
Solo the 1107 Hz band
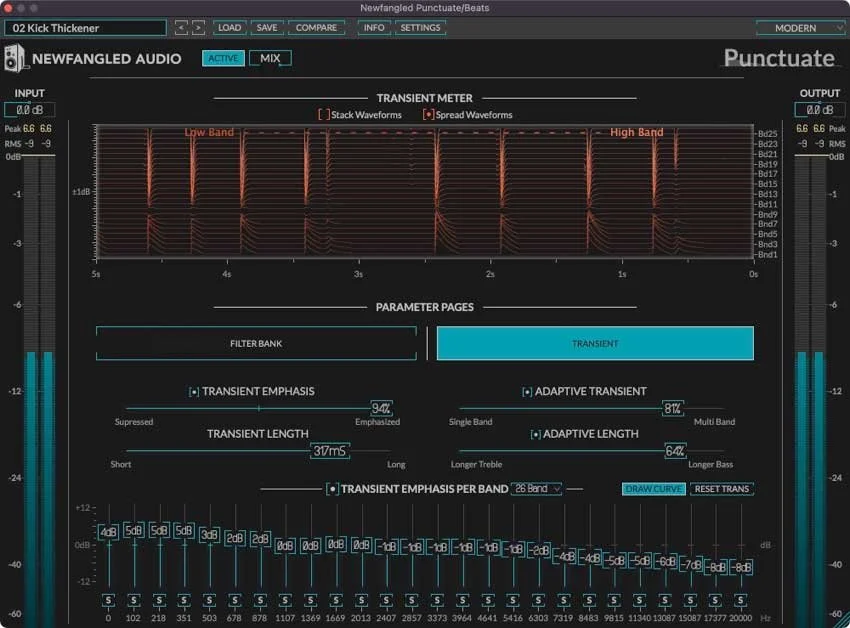(x=285, y=600)
